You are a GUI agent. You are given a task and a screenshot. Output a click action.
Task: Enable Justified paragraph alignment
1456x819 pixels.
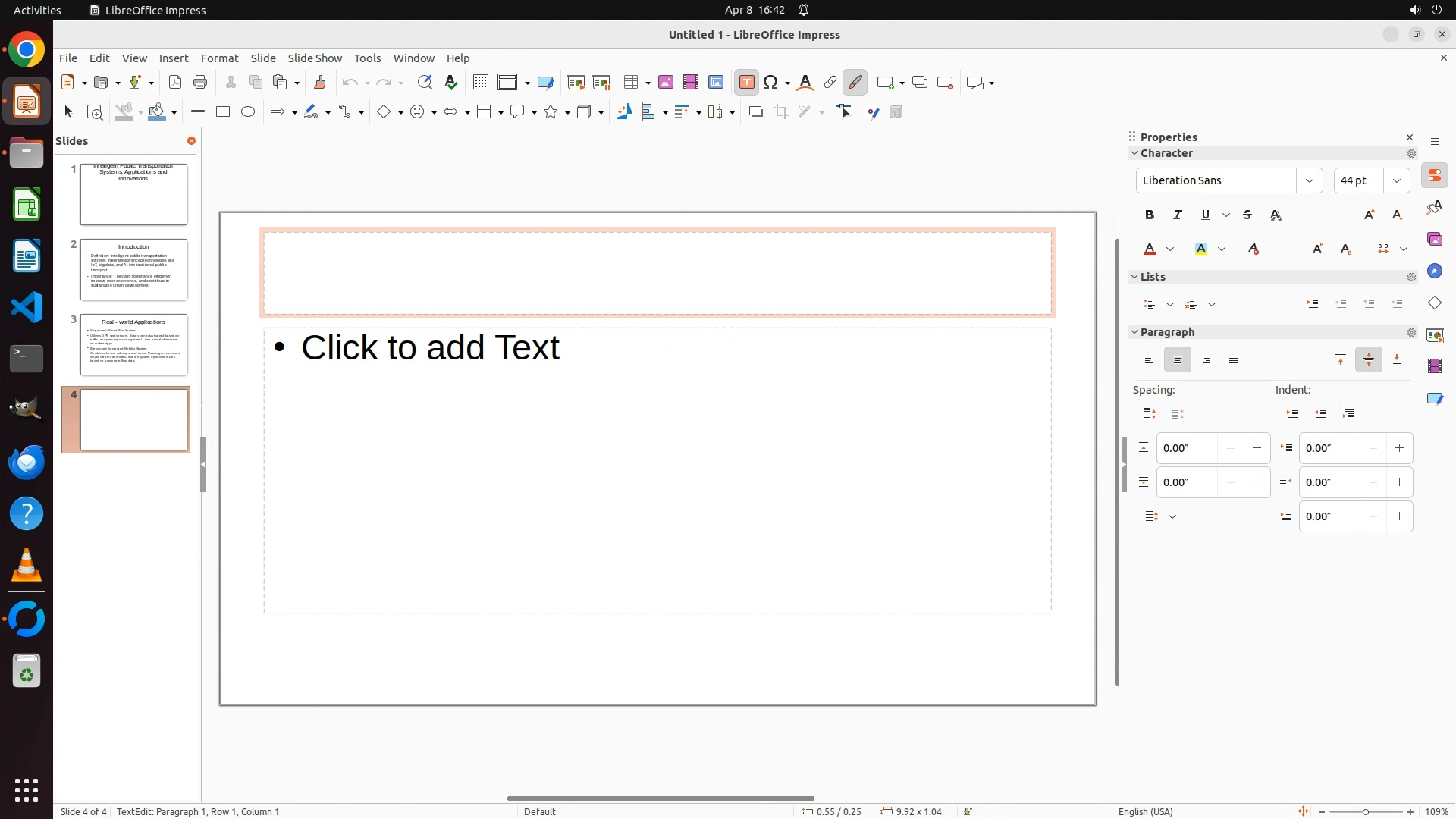[x=1234, y=360]
